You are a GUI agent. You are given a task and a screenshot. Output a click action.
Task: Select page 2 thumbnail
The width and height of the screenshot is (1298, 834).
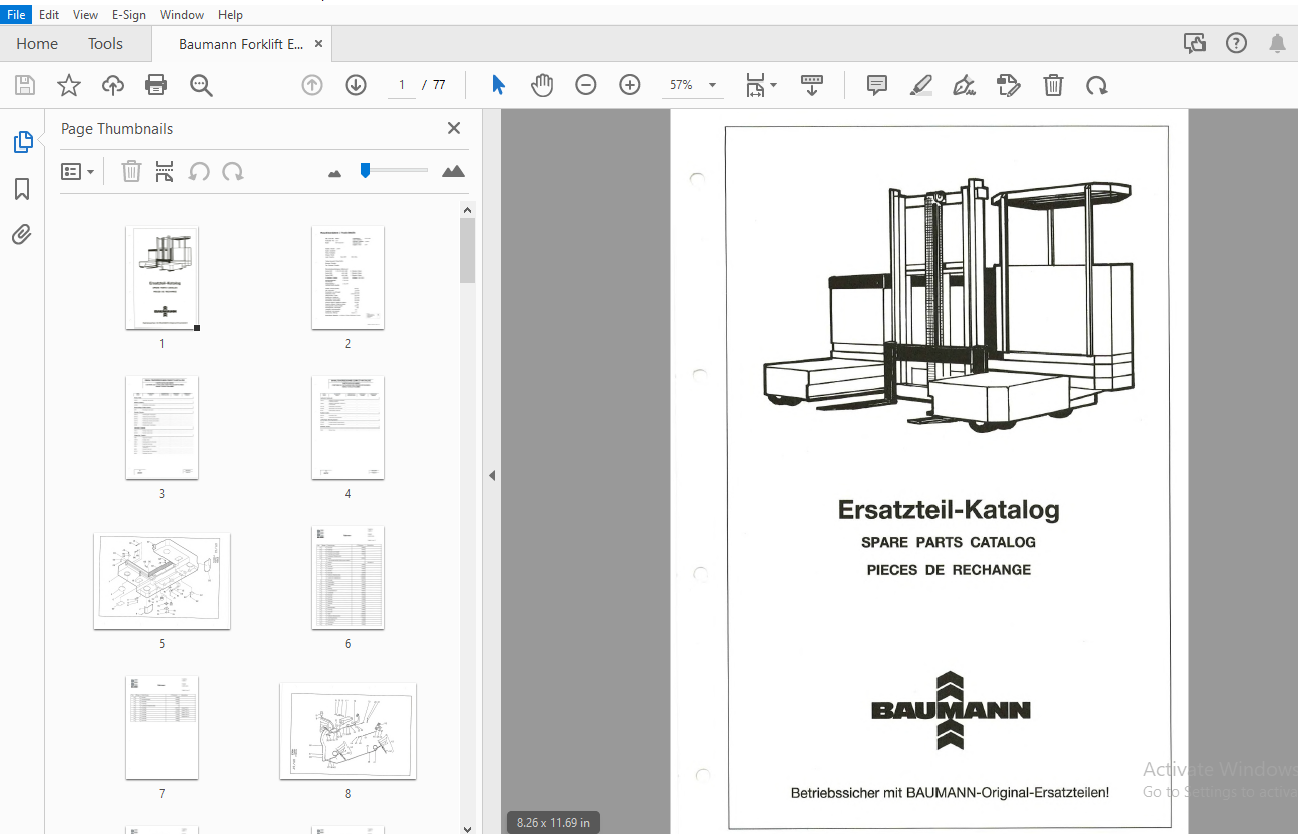[x=348, y=278]
